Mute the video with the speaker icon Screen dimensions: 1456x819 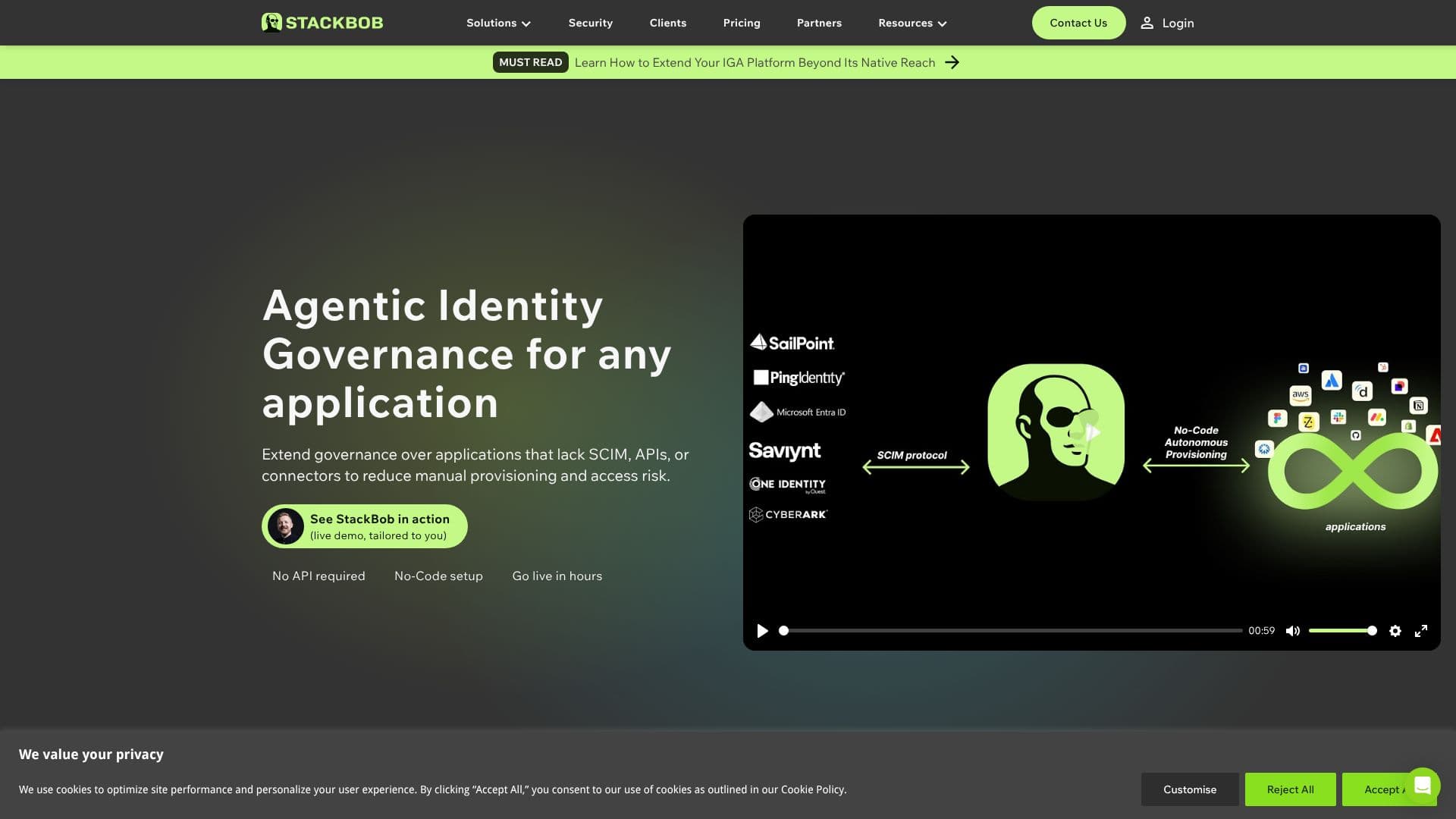coord(1293,631)
